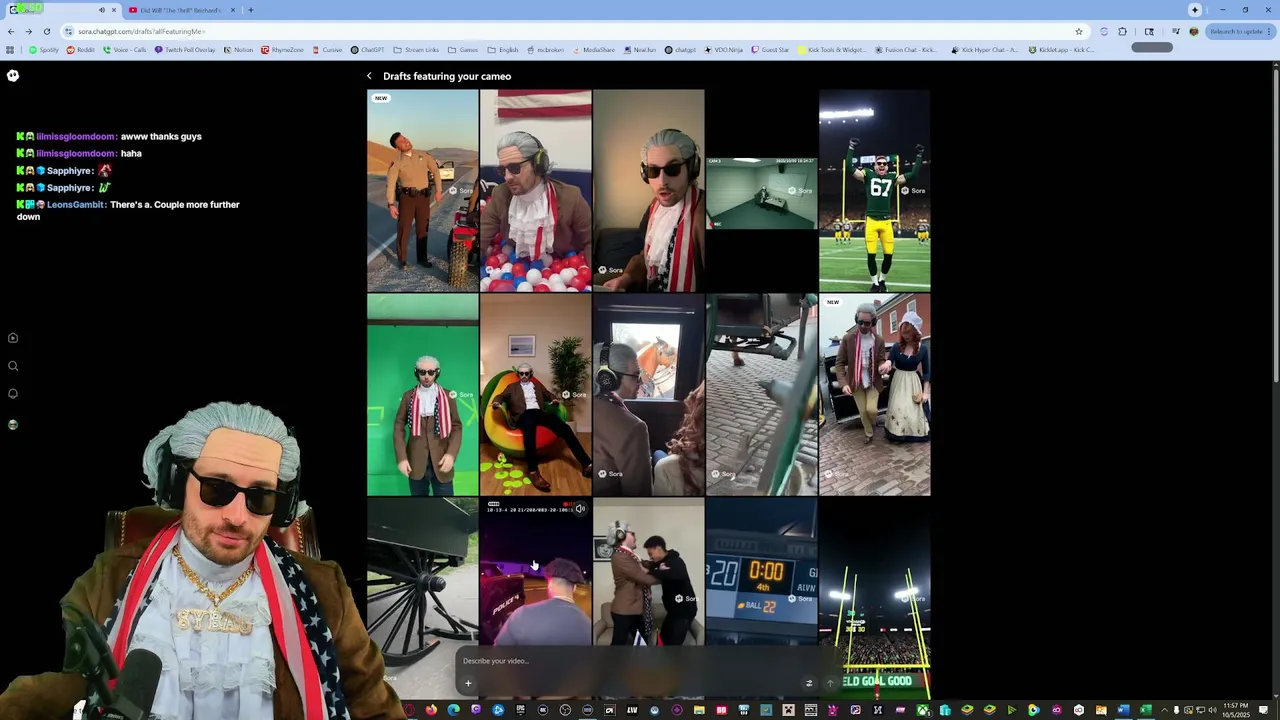Image resolution: width=1280 pixels, height=720 pixels.
Task: Show hidden system tray icons chevron
Action: (1163, 710)
